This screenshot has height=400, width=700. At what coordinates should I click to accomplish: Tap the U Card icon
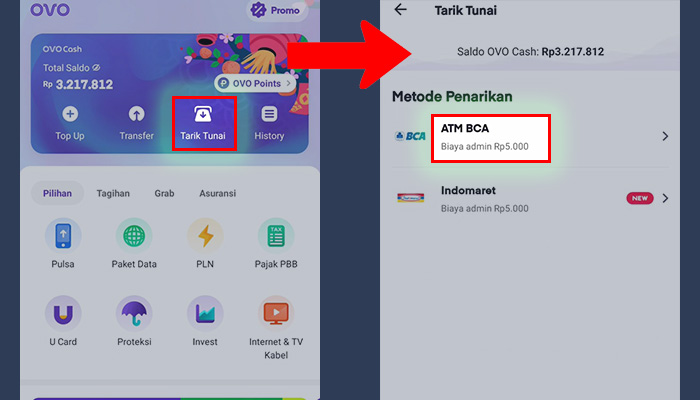point(63,313)
